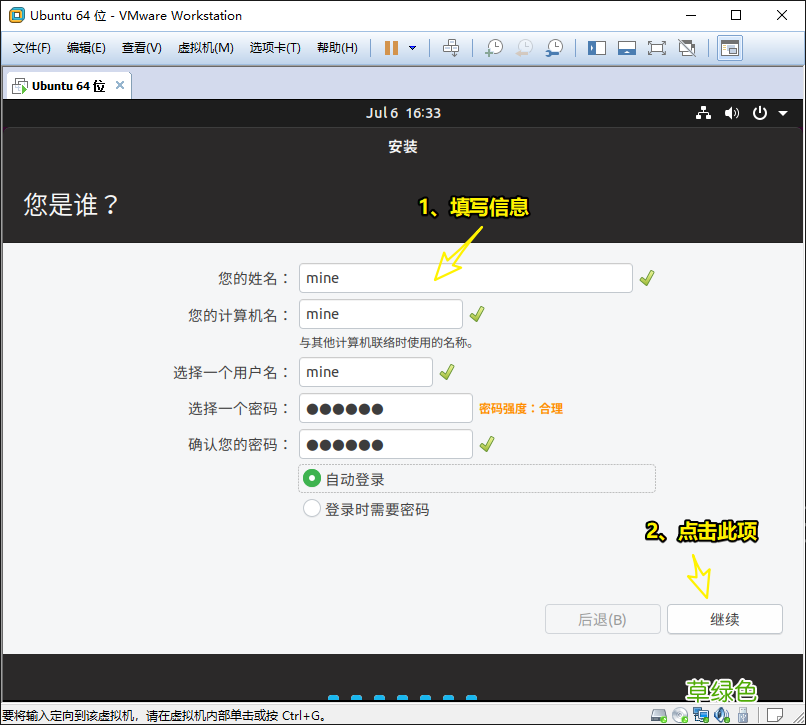This screenshot has width=806, height=725.
Task: Click the Ubuntu power icon
Action: click(760, 113)
